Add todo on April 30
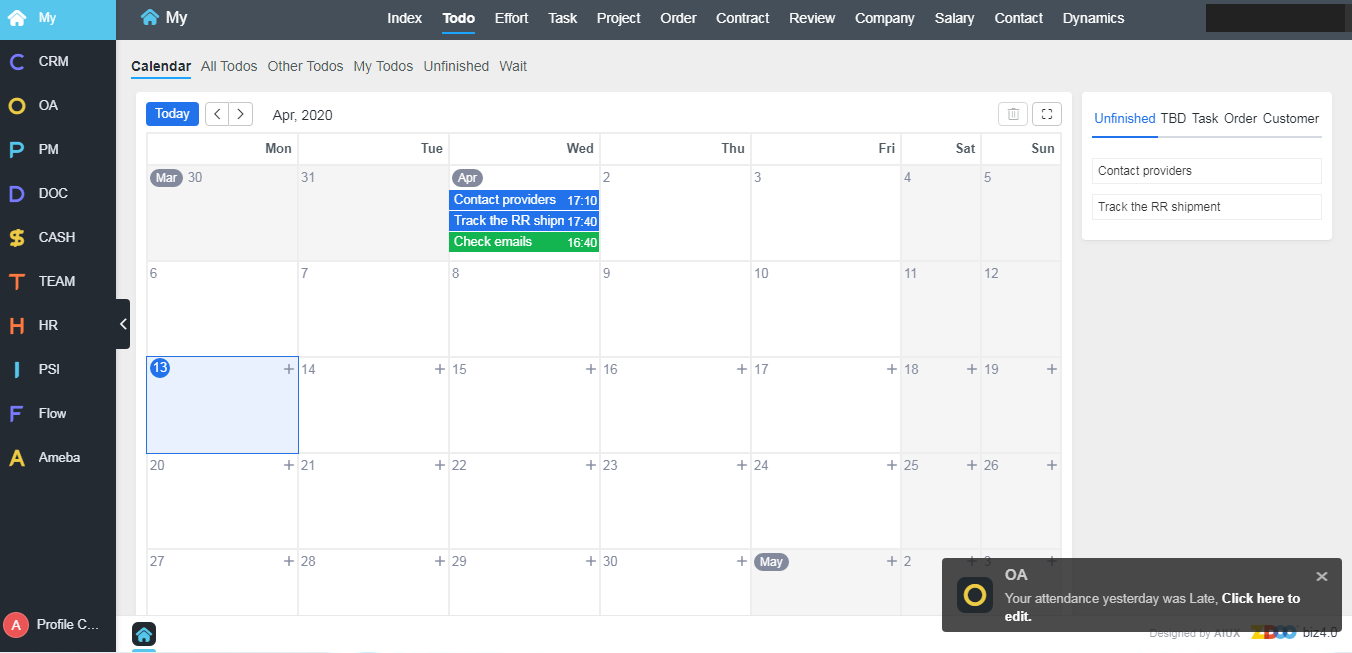The width and height of the screenshot is (1352, 653). coord(742,561)
